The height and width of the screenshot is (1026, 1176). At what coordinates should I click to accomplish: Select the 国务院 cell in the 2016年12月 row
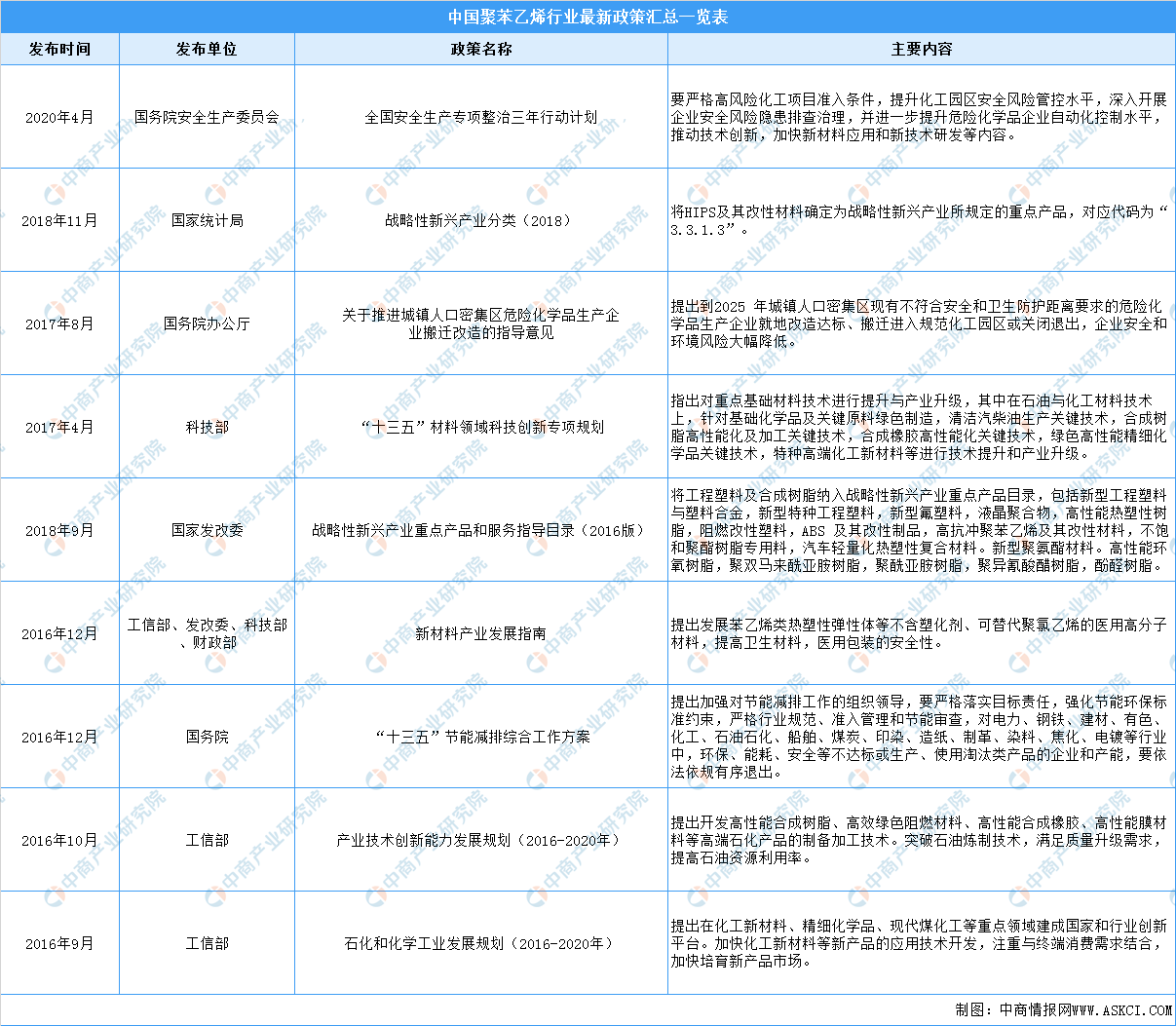[x=207, y=737]
